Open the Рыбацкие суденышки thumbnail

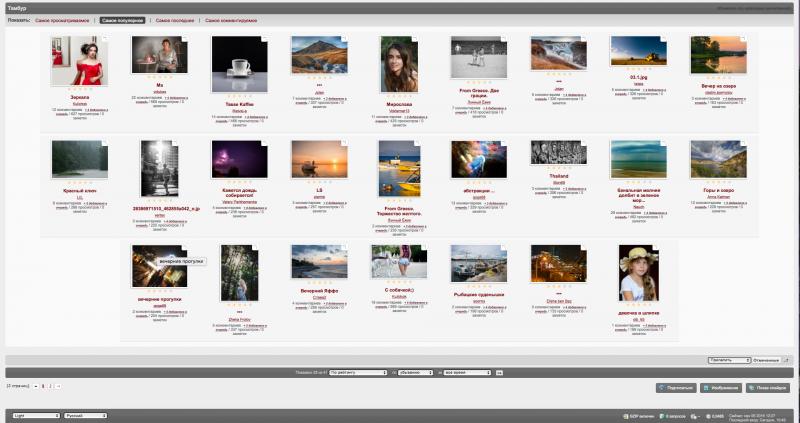[479, 263]
